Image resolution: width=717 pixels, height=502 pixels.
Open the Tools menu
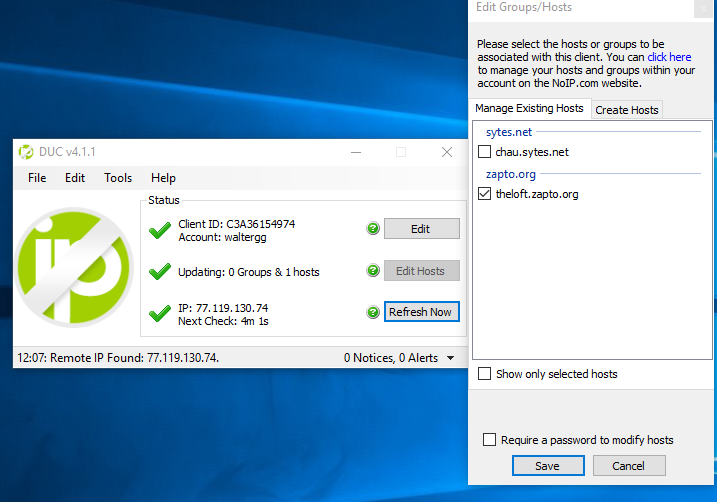tap(118, 178)
